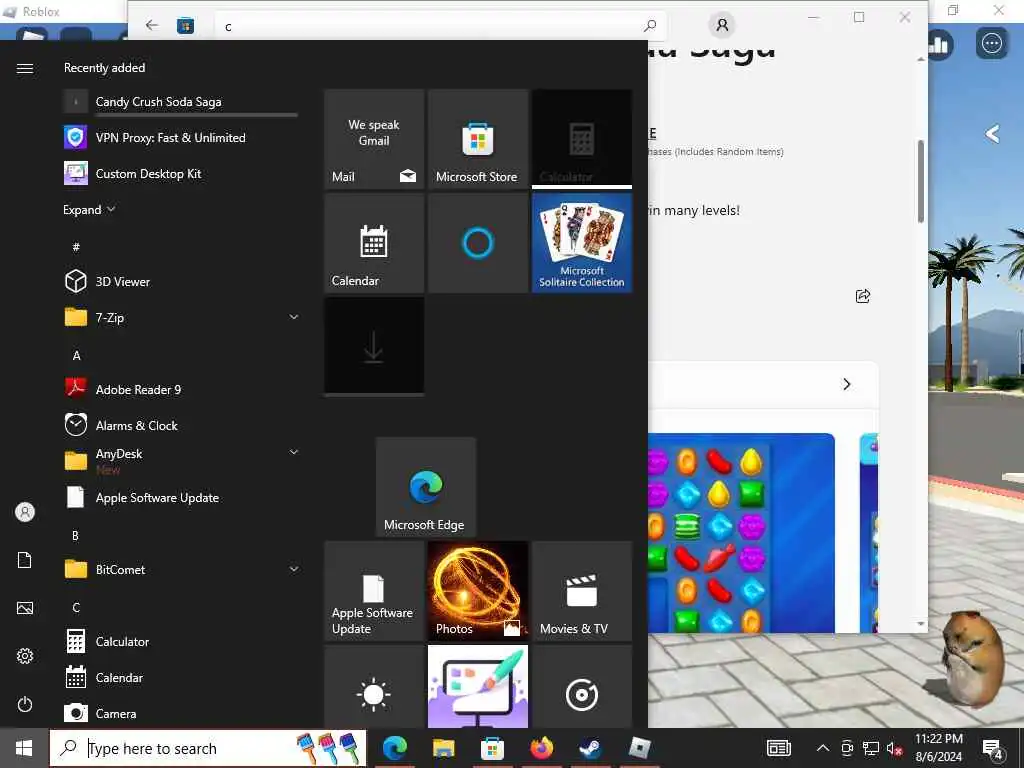Screen dimensions: 1024x768
Task: Click the downloading app tile
Action: tap(374, 346)
